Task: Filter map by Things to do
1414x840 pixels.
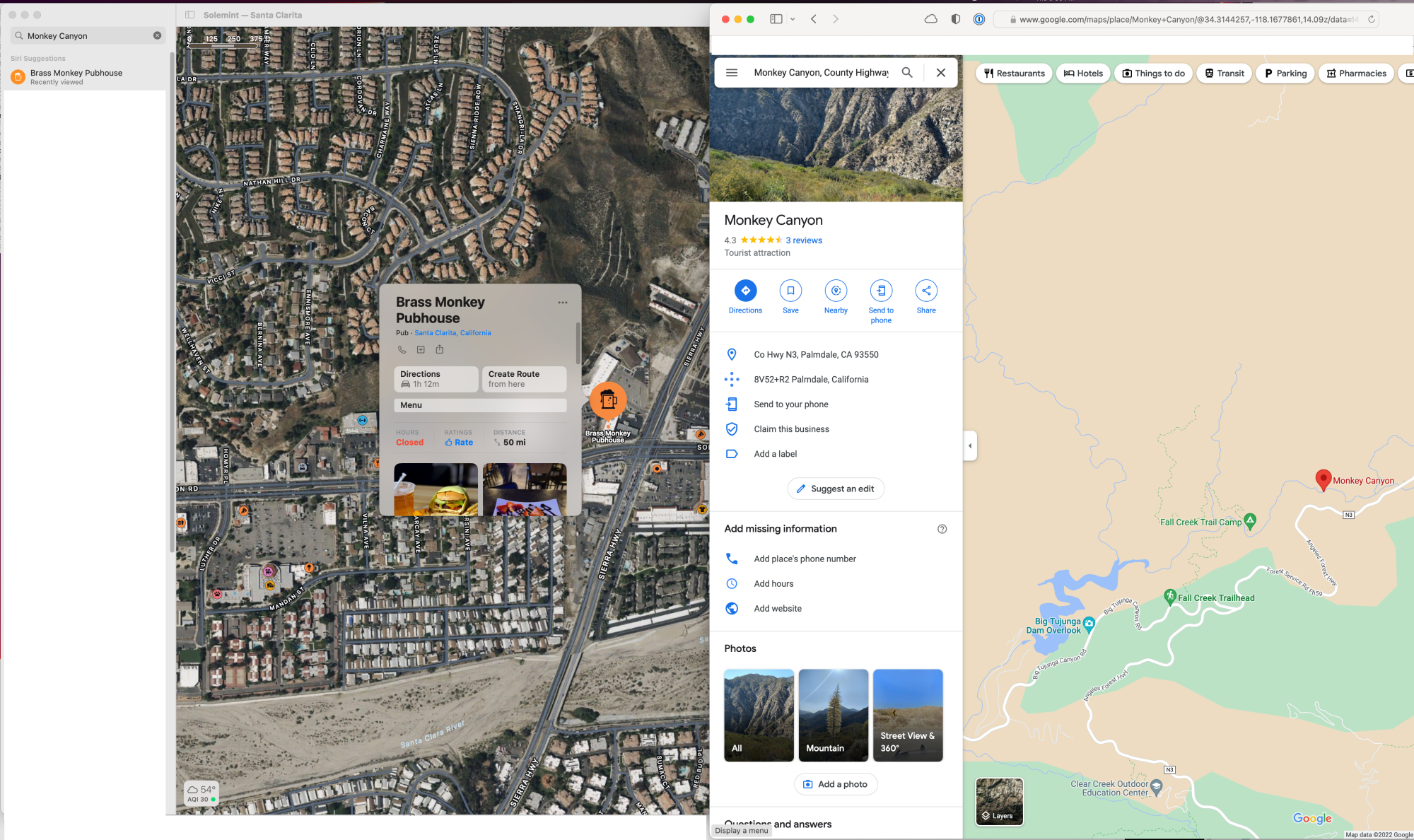Action: pyautogui.click(x=1154, y=74)
